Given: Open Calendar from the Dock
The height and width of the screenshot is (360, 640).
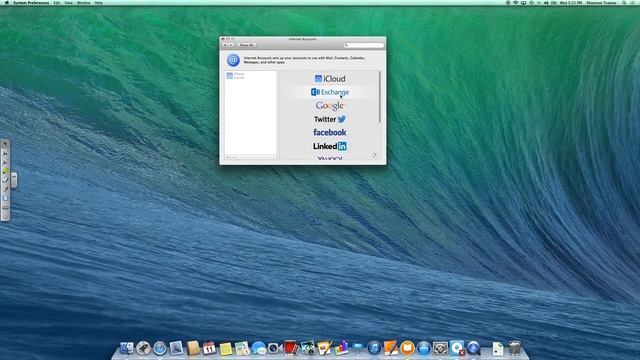Looking at the screenshot, I should 209,348.
